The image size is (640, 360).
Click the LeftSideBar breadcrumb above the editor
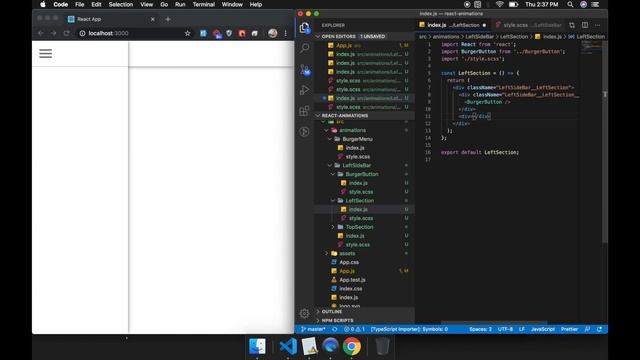point(480,37)
